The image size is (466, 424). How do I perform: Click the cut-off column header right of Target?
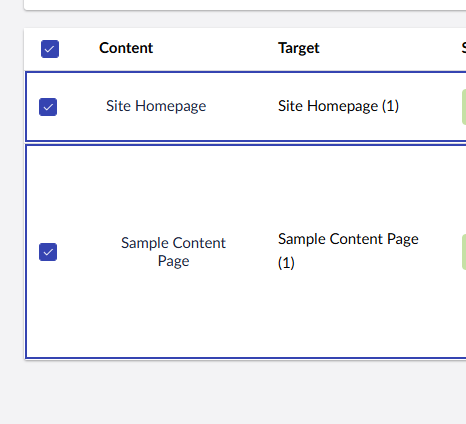464,48
